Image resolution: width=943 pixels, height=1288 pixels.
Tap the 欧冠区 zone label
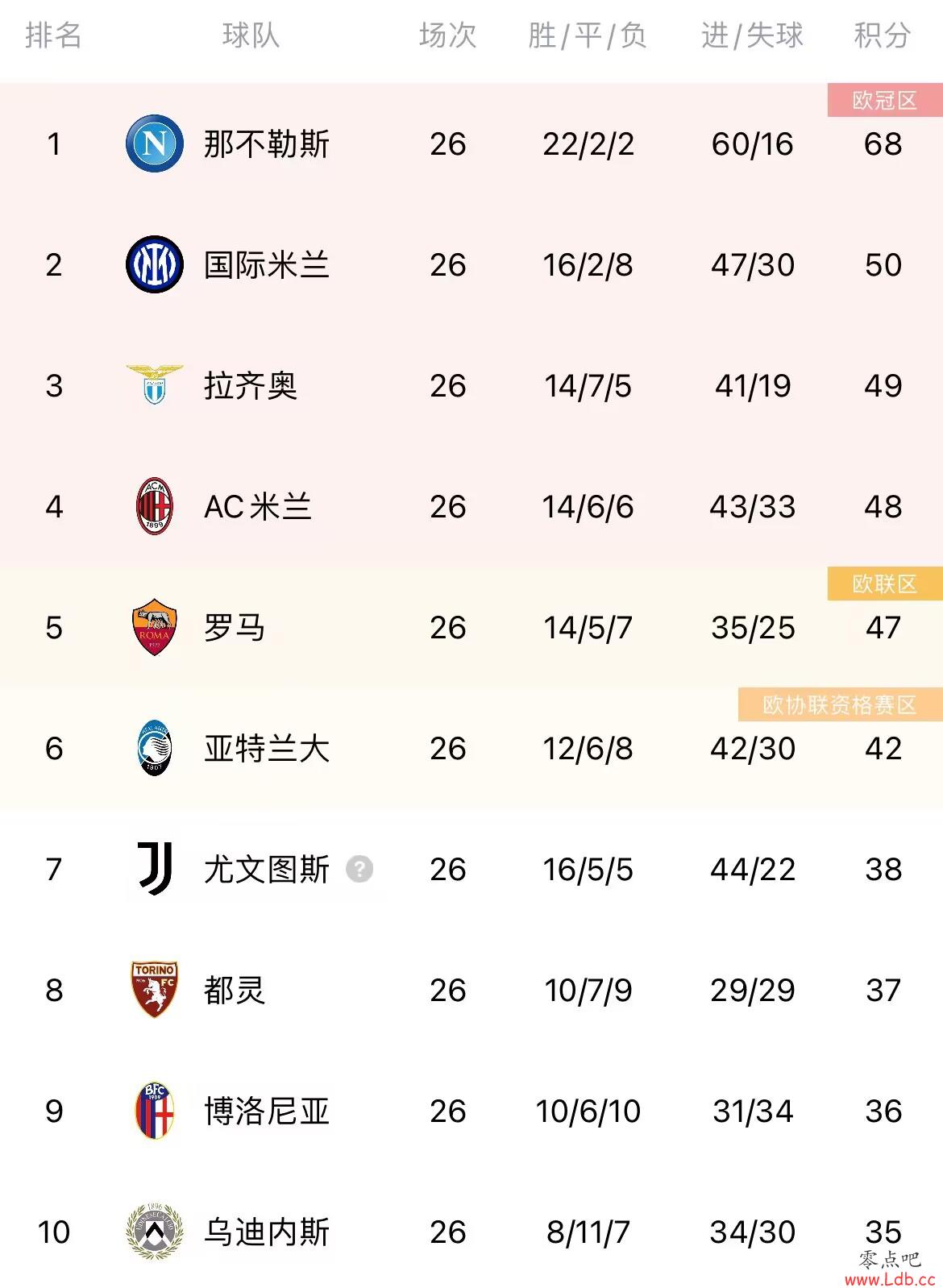885,100
